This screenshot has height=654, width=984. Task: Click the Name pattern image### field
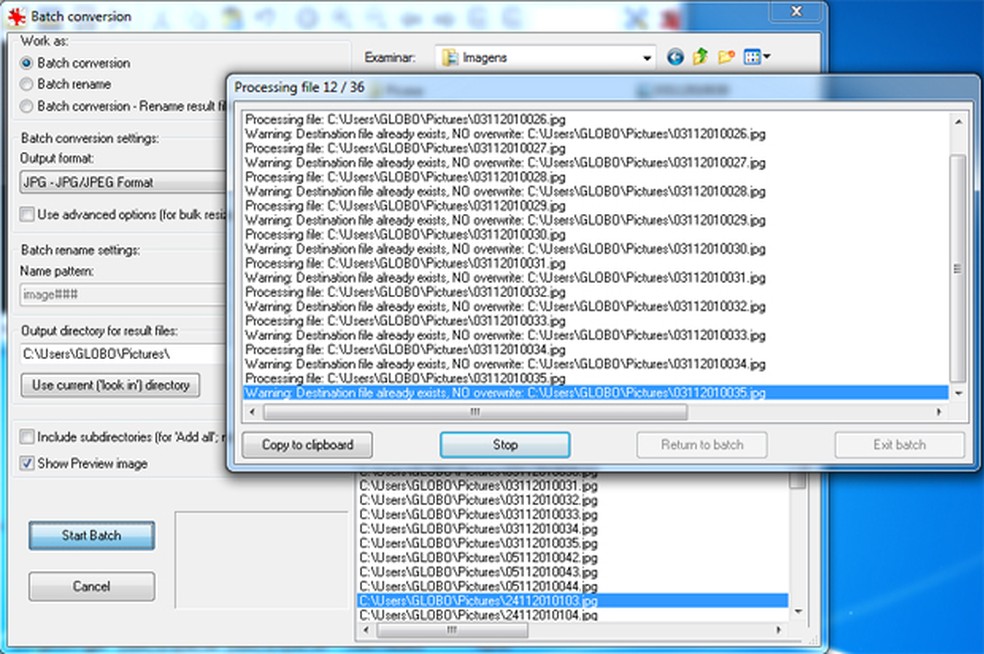[123, 294]
